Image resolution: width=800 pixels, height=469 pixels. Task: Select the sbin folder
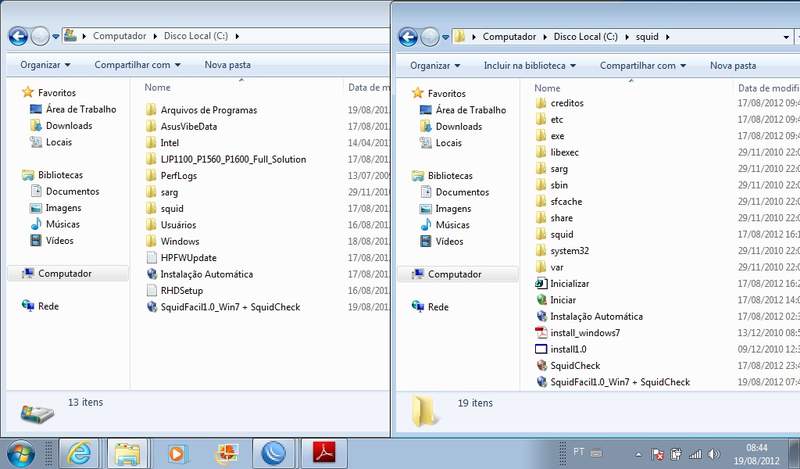pyautogui.click(x=559, y=185)
